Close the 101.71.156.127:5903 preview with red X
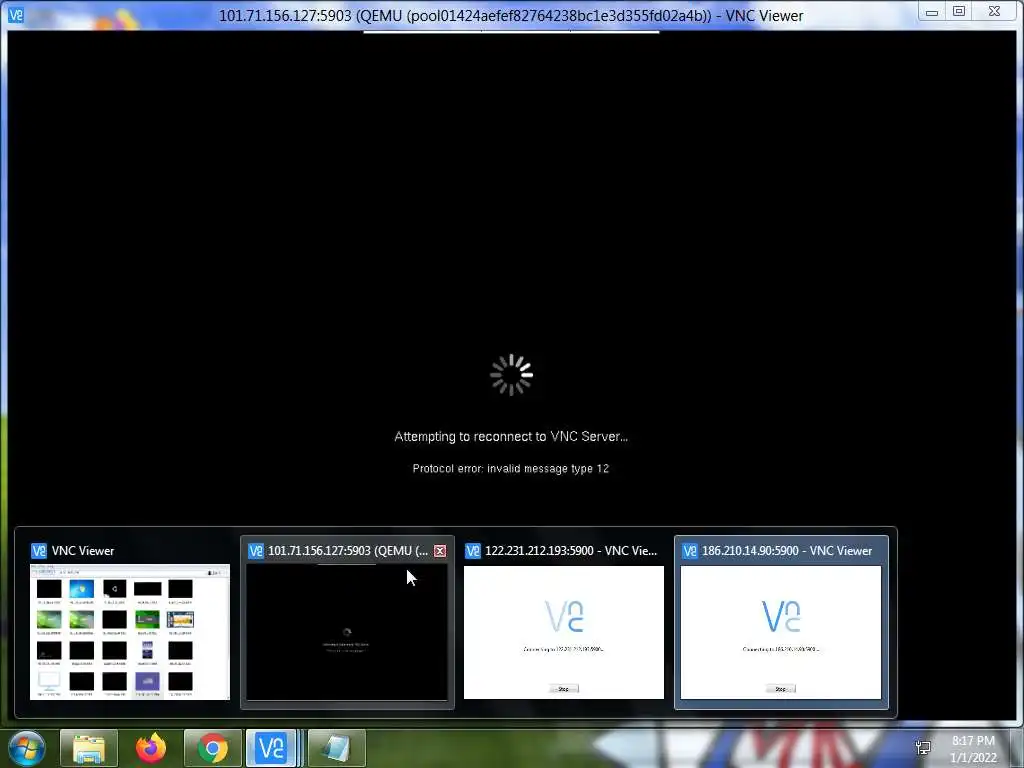 440,551
